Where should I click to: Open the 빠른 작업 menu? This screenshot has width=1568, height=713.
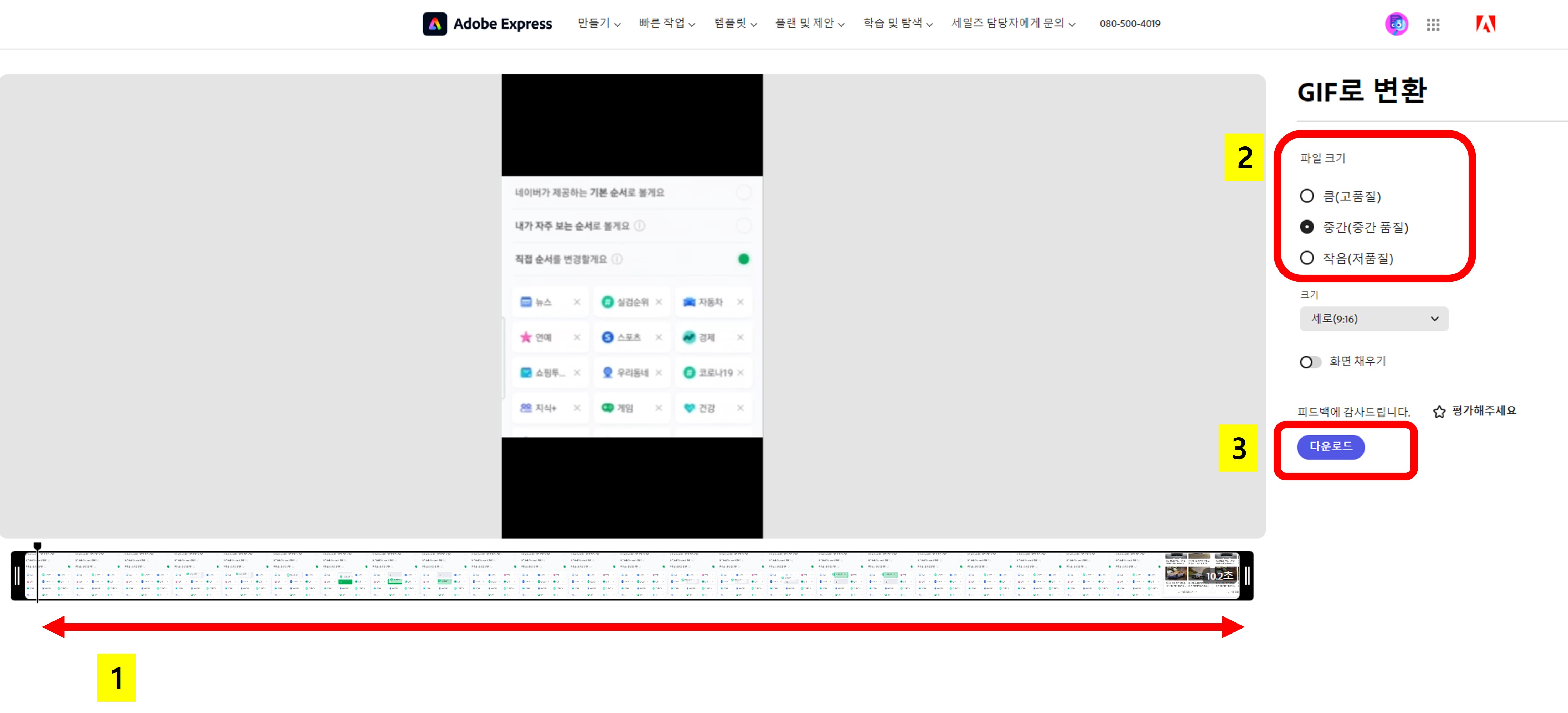click(666, 24)
